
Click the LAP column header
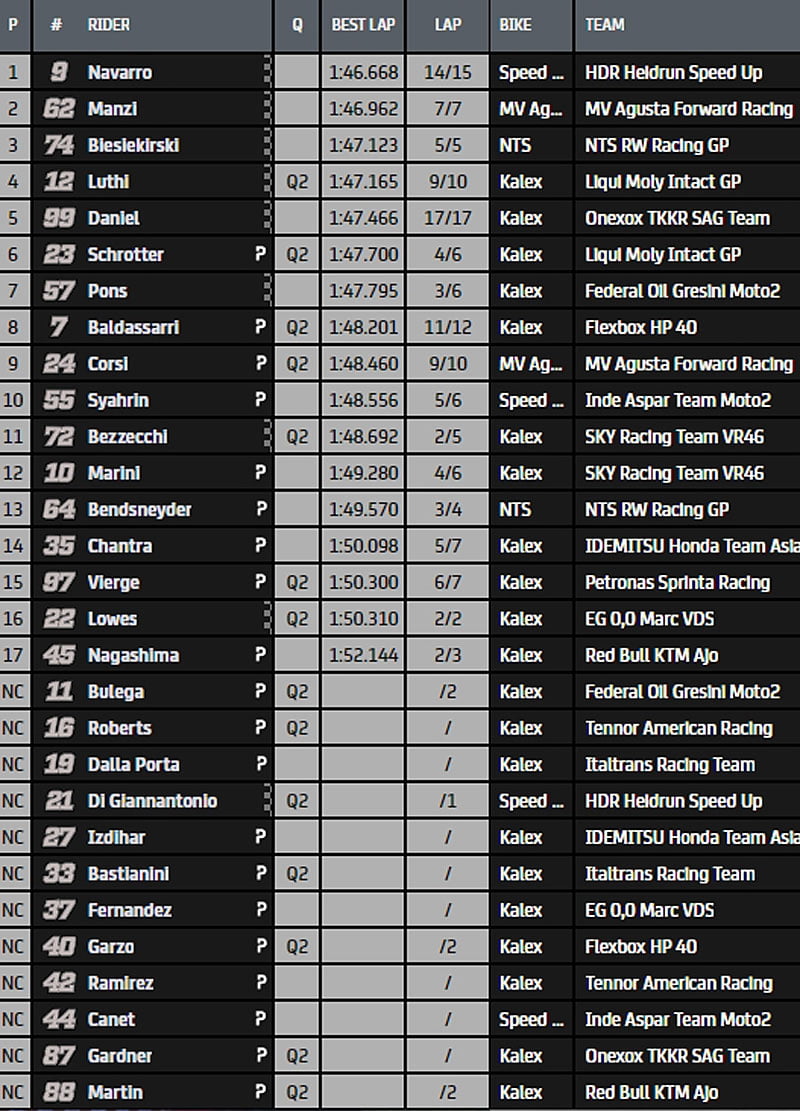tap(448, 24)
